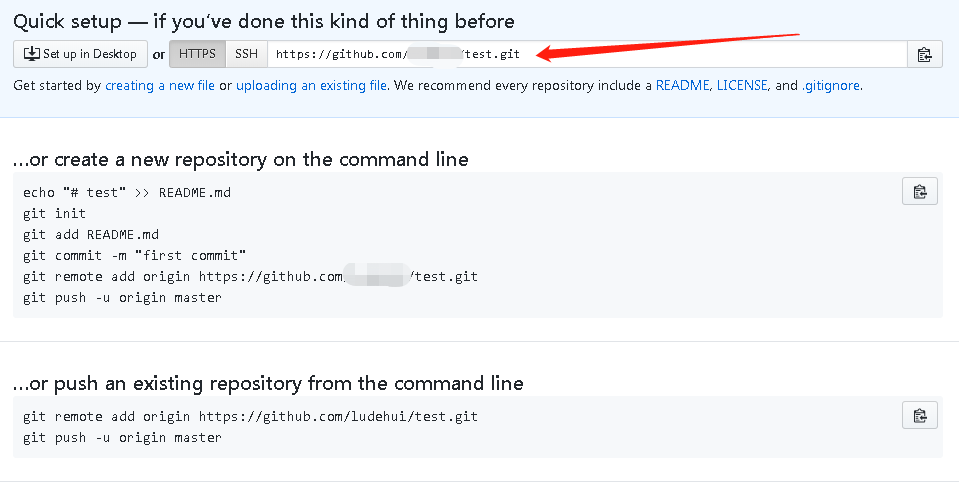959x493 pixels.
Task: Copy the new repository commands clipboard icon
Action: (919, 191)
